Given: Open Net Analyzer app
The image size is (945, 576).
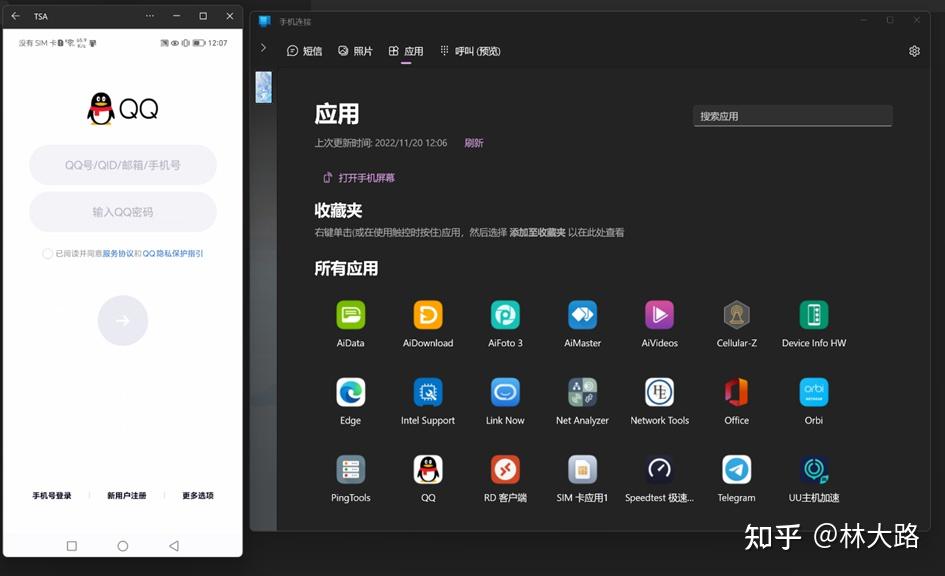Looking at the screenshot, I should point(582,392).
